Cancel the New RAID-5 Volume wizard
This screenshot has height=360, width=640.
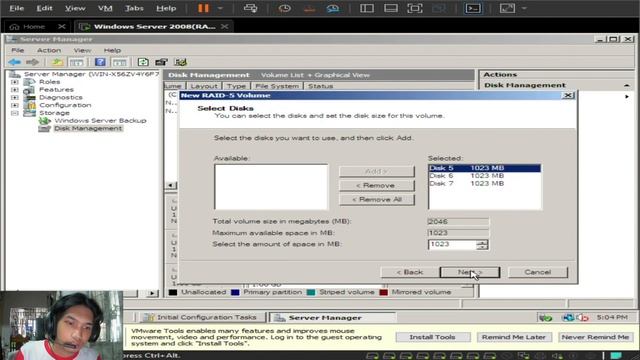[538, 272]
